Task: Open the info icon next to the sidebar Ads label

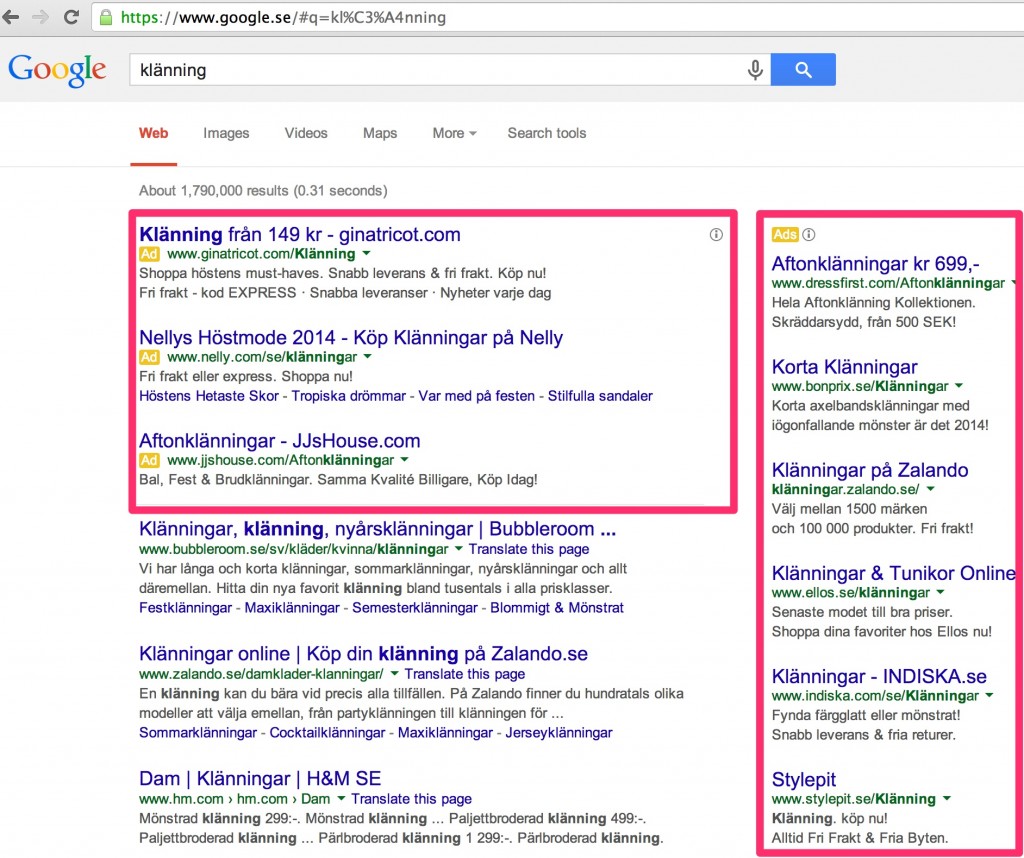Action: 808,234
